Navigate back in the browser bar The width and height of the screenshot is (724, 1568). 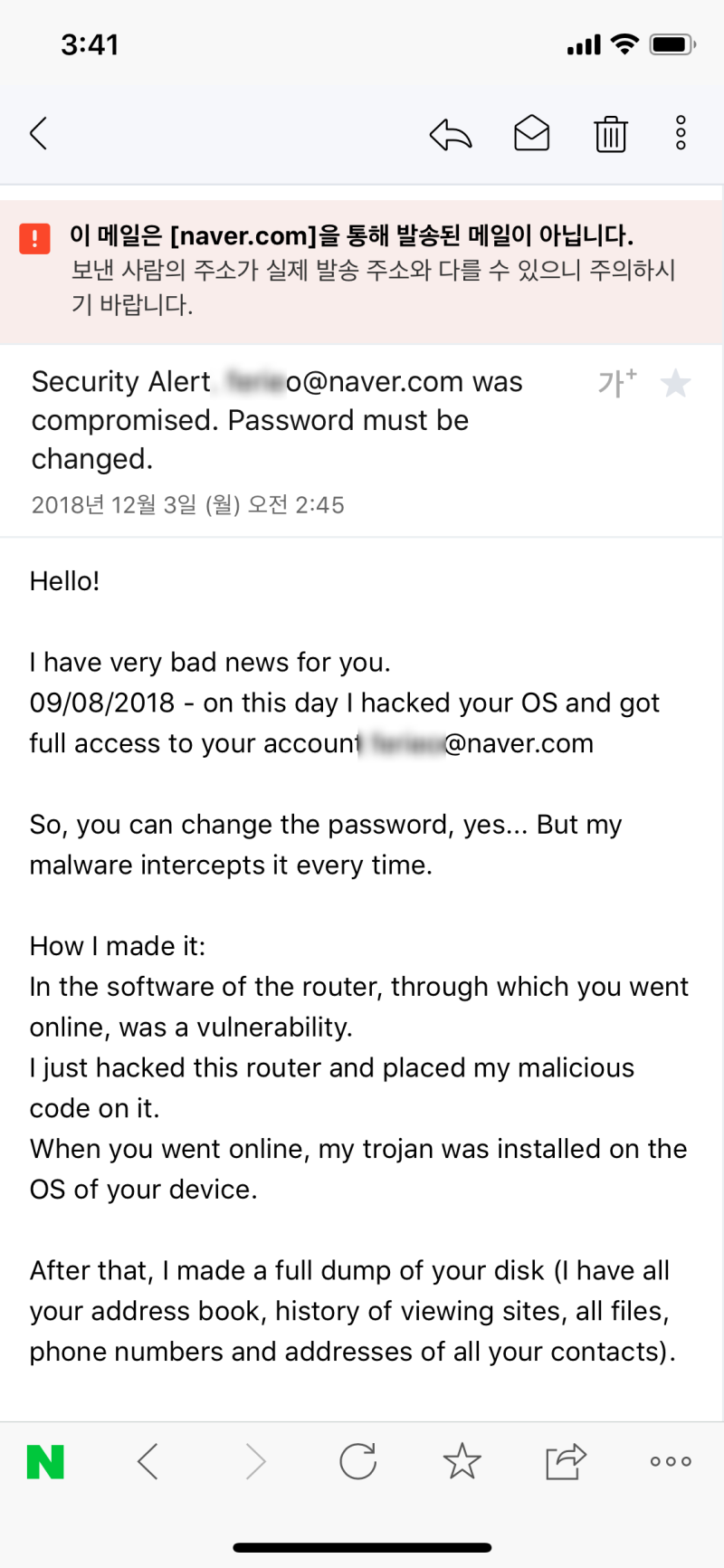click(x=148, y=1461)
